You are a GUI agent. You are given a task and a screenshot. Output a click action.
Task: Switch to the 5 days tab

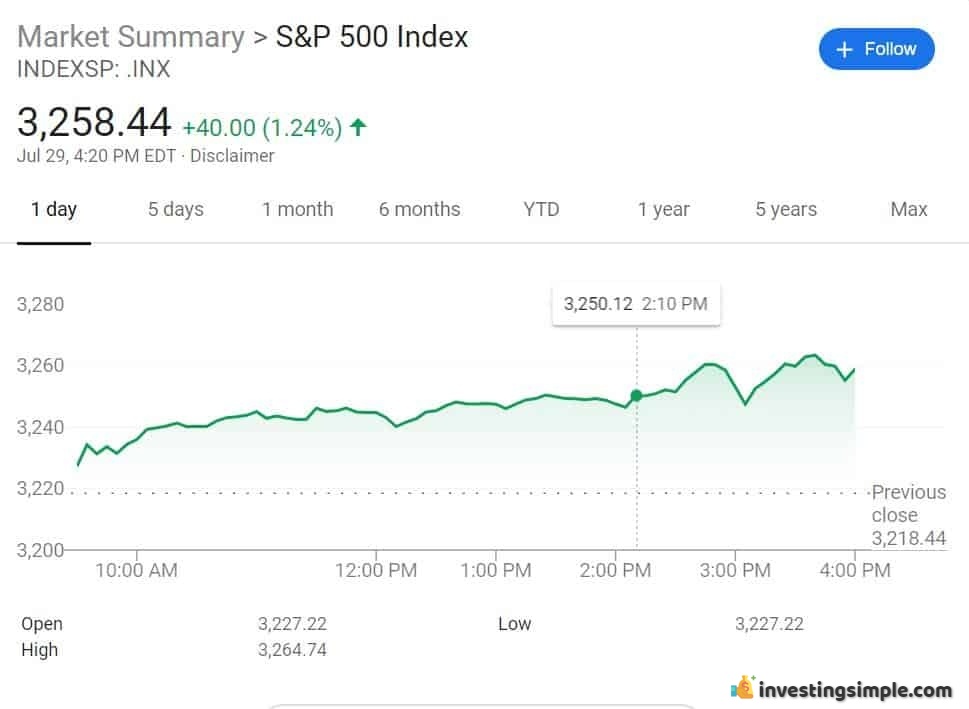[176, 210]
